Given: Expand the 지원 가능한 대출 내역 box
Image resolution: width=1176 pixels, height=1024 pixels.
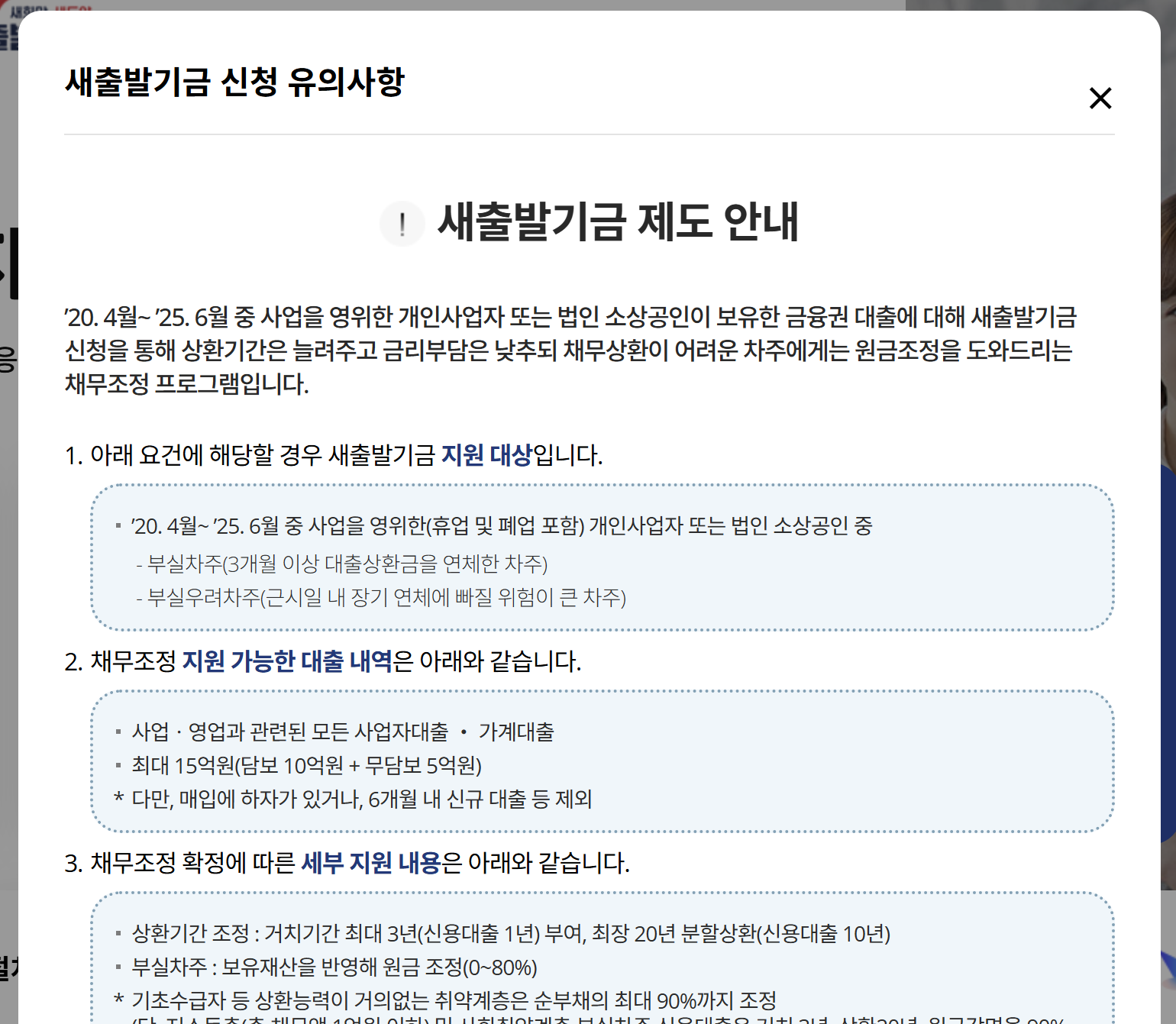Looking at the screenshot, I should [x=603, y=764].
